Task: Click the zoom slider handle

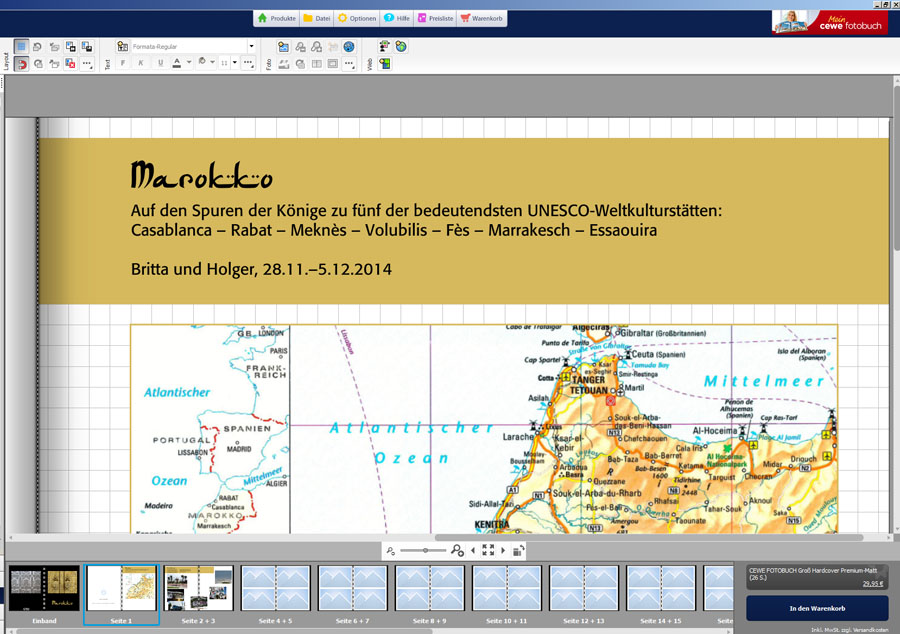Action: [425, 551]
